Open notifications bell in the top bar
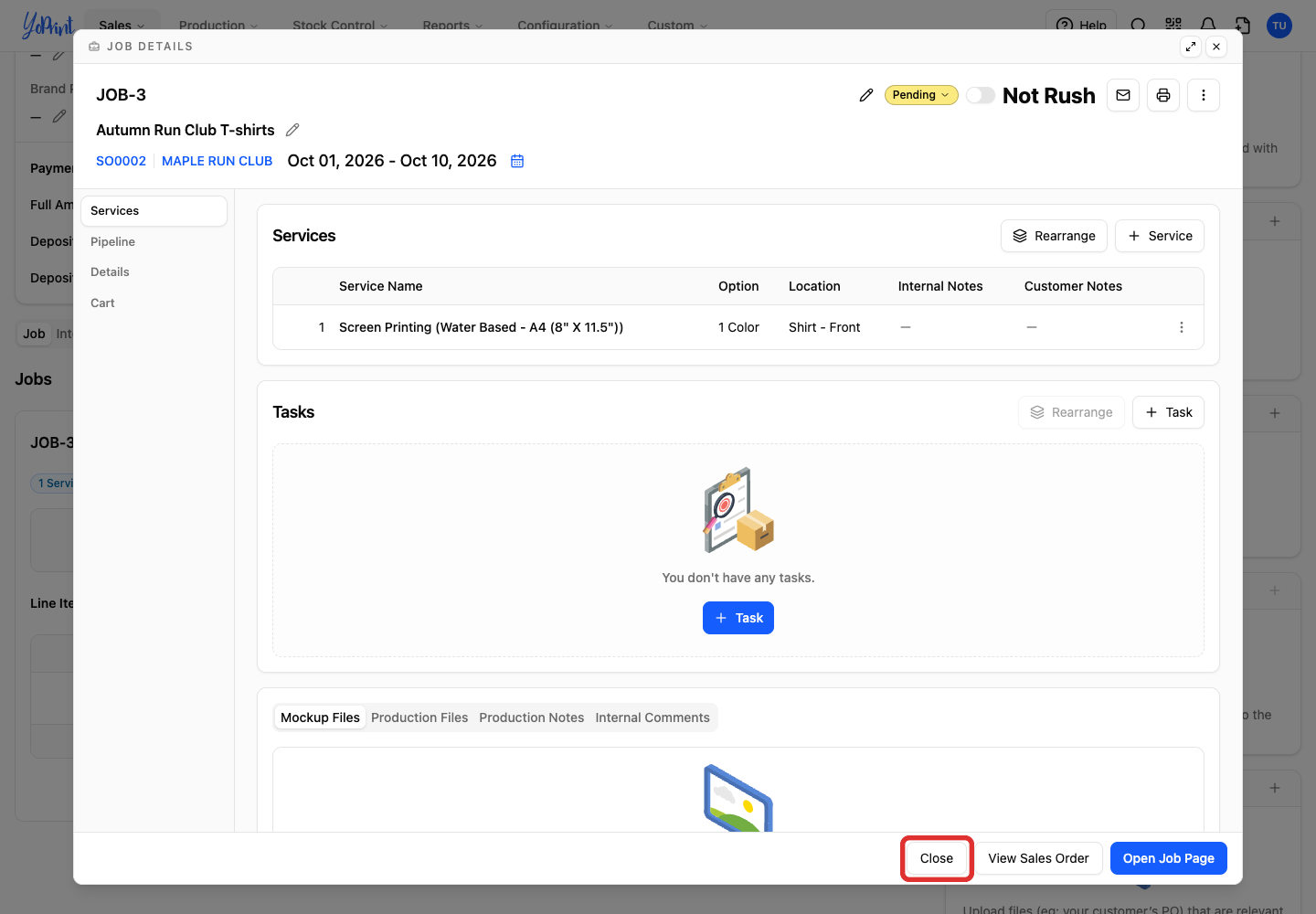This screenshot has height=914, width=1316. pos(1208,26)
